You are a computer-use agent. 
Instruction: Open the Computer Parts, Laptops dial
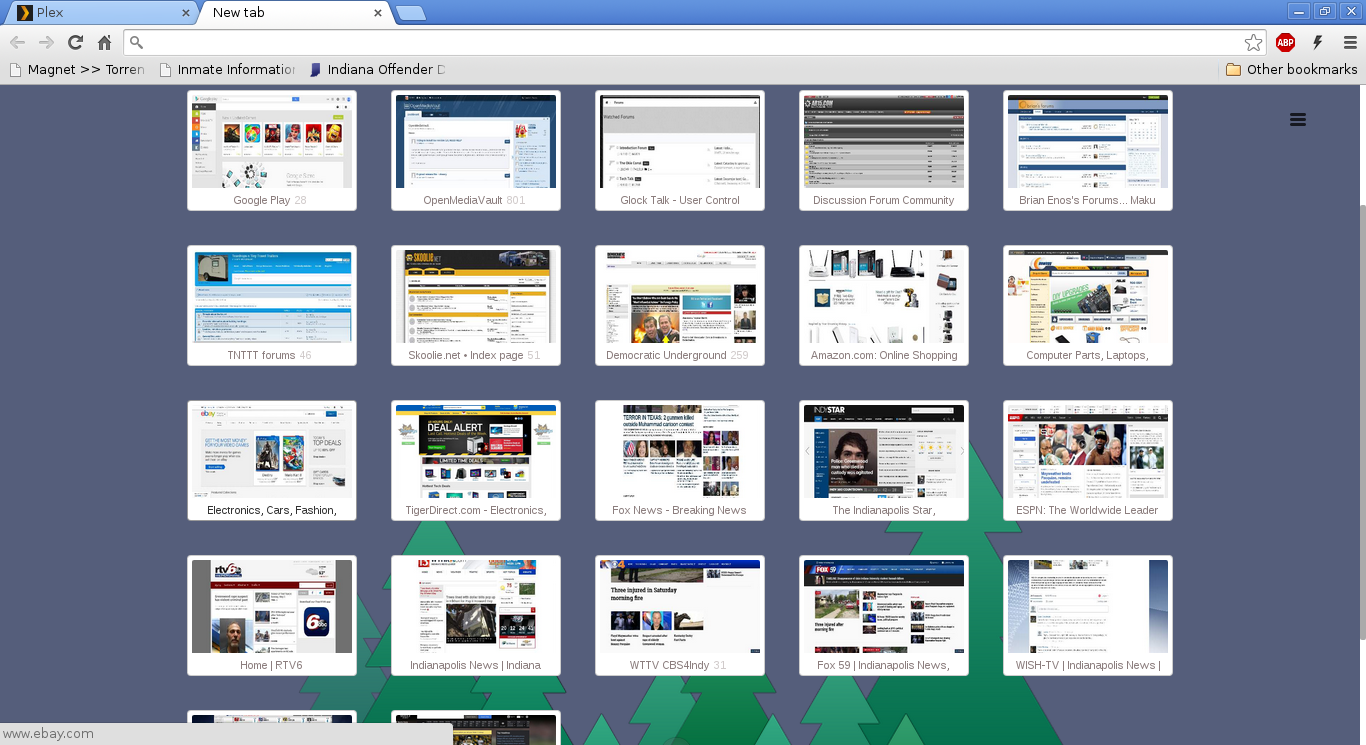[1088, 306]
